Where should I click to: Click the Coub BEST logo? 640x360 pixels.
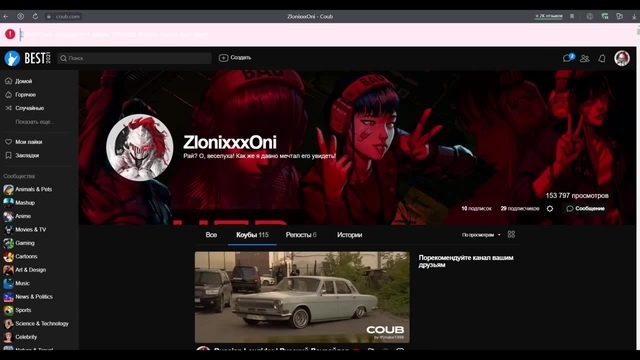point(27,58)
